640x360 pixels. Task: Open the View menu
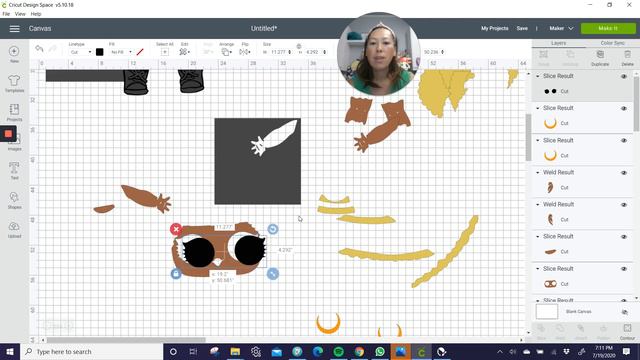tap(20, 14)
